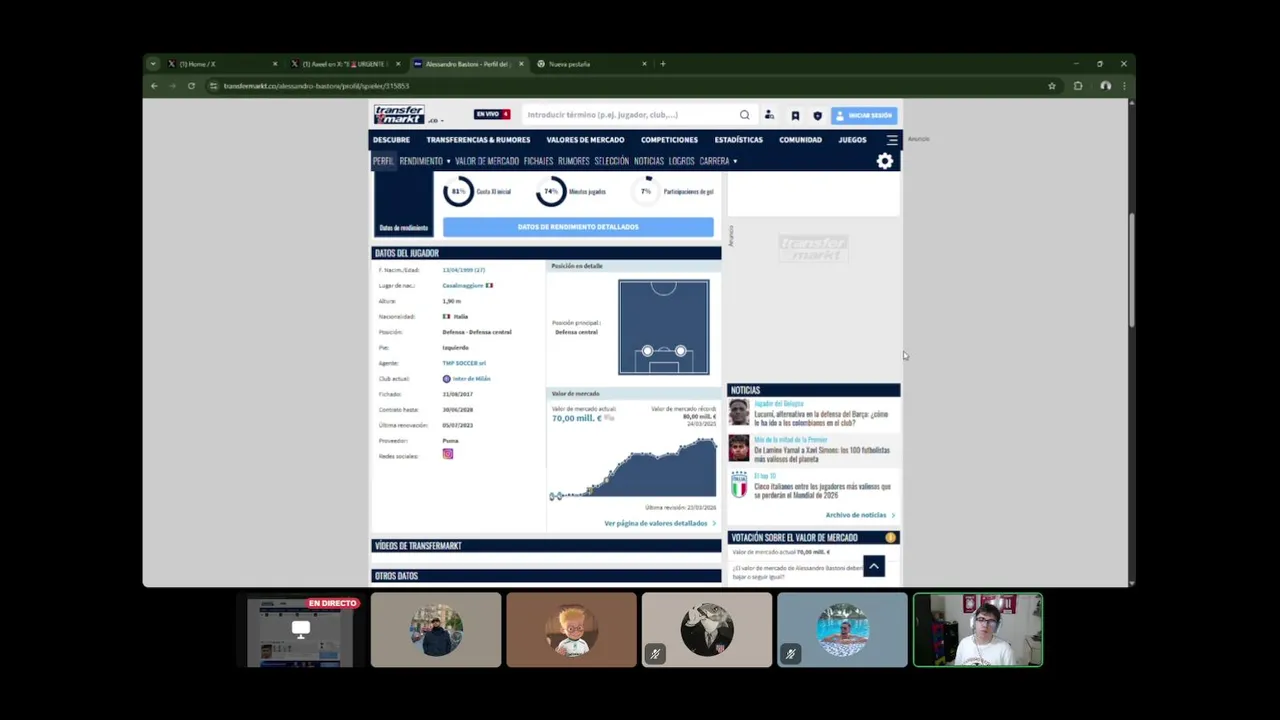Click the voting info icon
Screen dimensions: 1280x720
coord(890,538)
